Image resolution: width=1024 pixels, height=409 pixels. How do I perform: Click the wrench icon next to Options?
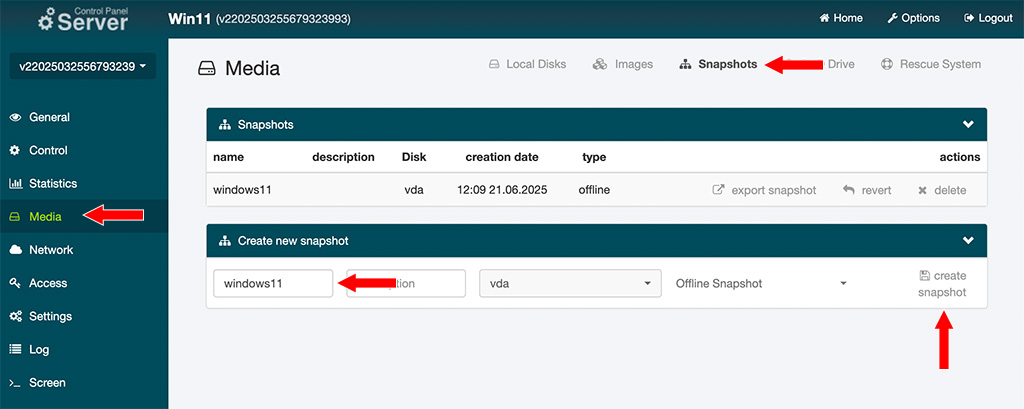[x=892, y=18]
